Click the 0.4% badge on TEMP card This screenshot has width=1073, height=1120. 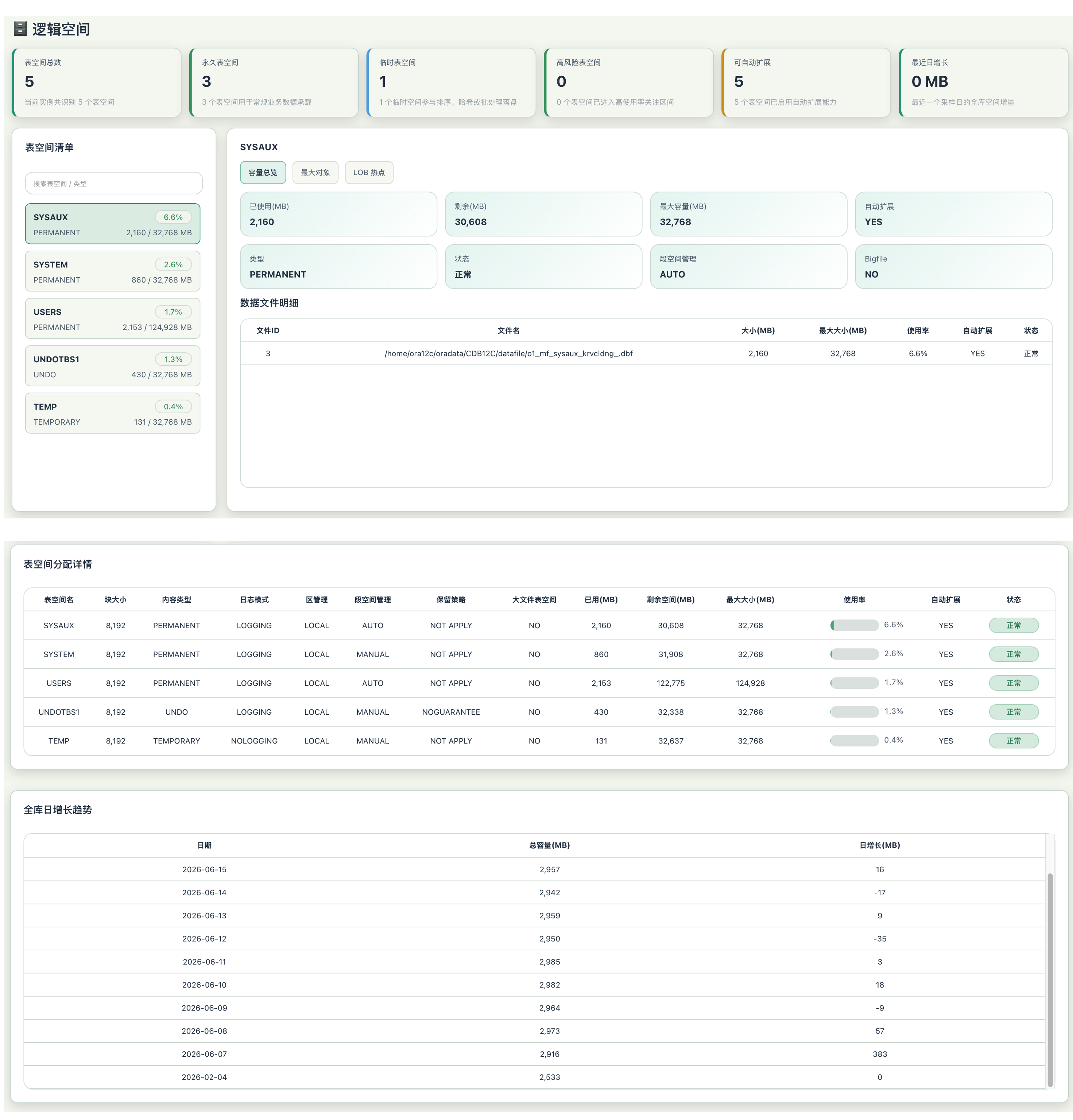click(173, 407)
